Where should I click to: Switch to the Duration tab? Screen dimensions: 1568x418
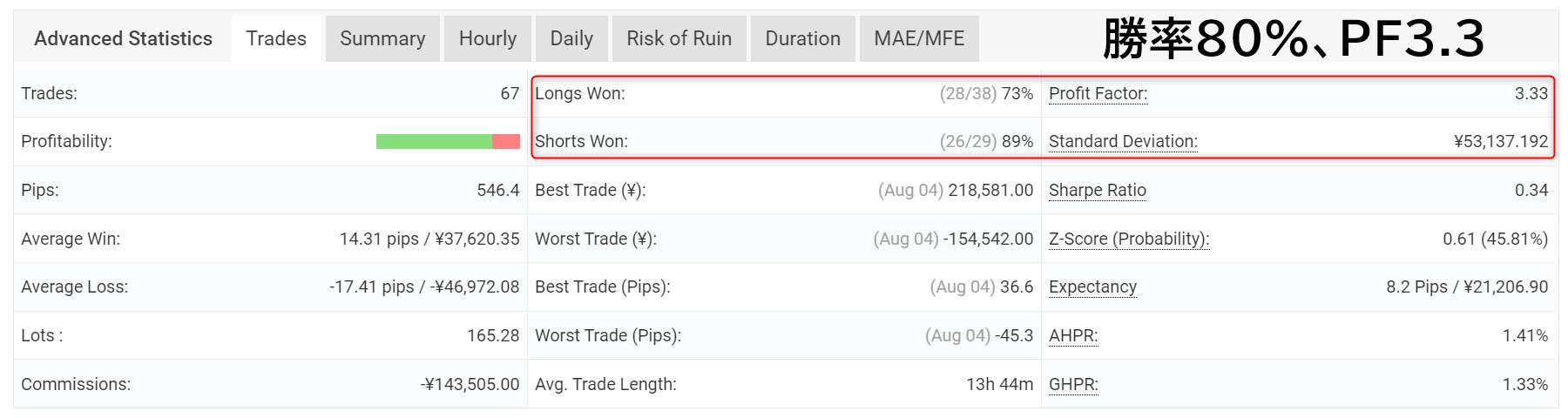803,38
